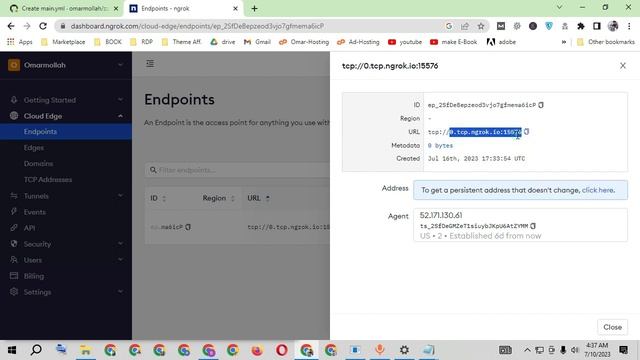Viewport: 640px width, 360px height.
Task: Show hidden system tray icons
Action: [527, 350]
